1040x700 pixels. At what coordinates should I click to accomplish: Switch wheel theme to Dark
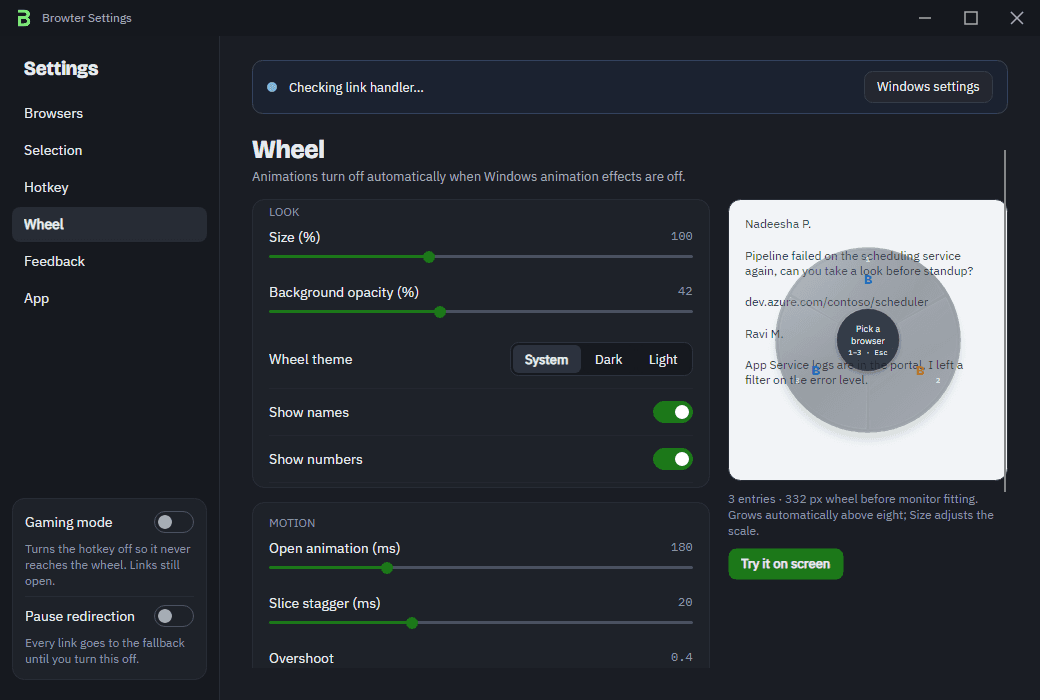608,360
